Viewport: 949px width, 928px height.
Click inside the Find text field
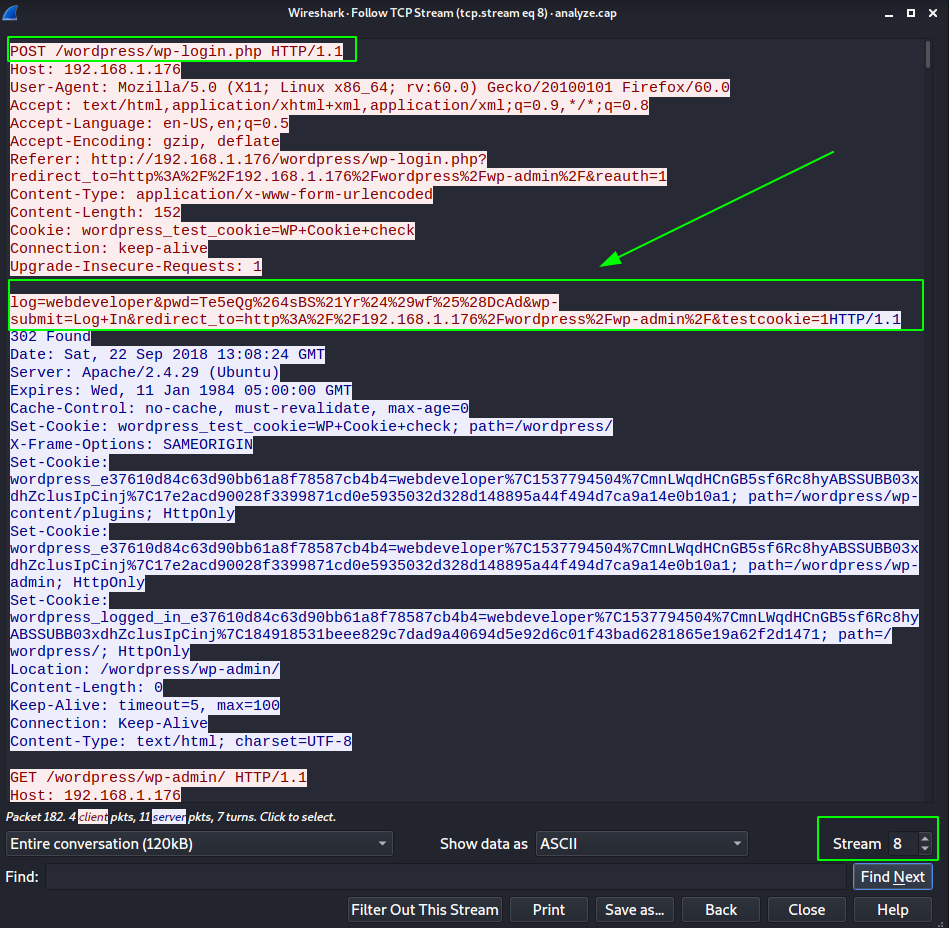pos(445,877)
